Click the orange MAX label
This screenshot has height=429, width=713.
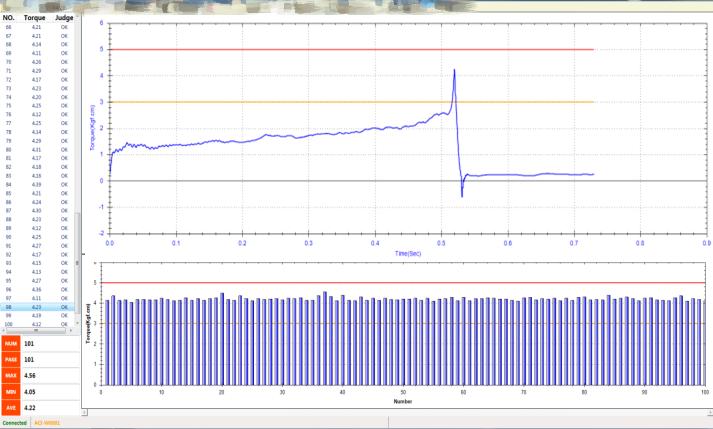pyautogui.click(x=11, y=375)
